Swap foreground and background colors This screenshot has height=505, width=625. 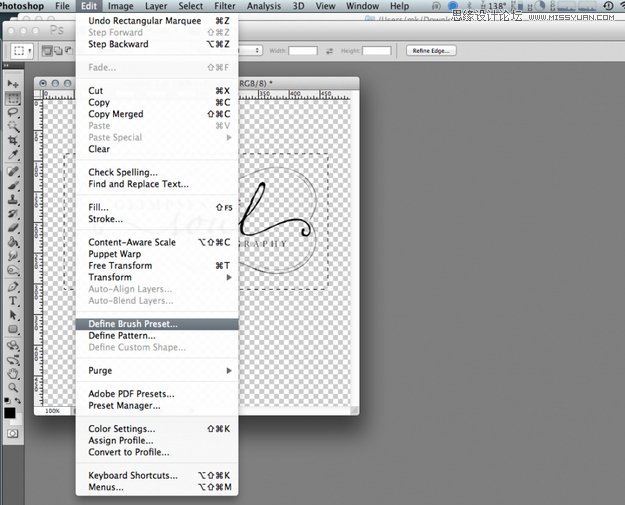(x=18, y=400)
